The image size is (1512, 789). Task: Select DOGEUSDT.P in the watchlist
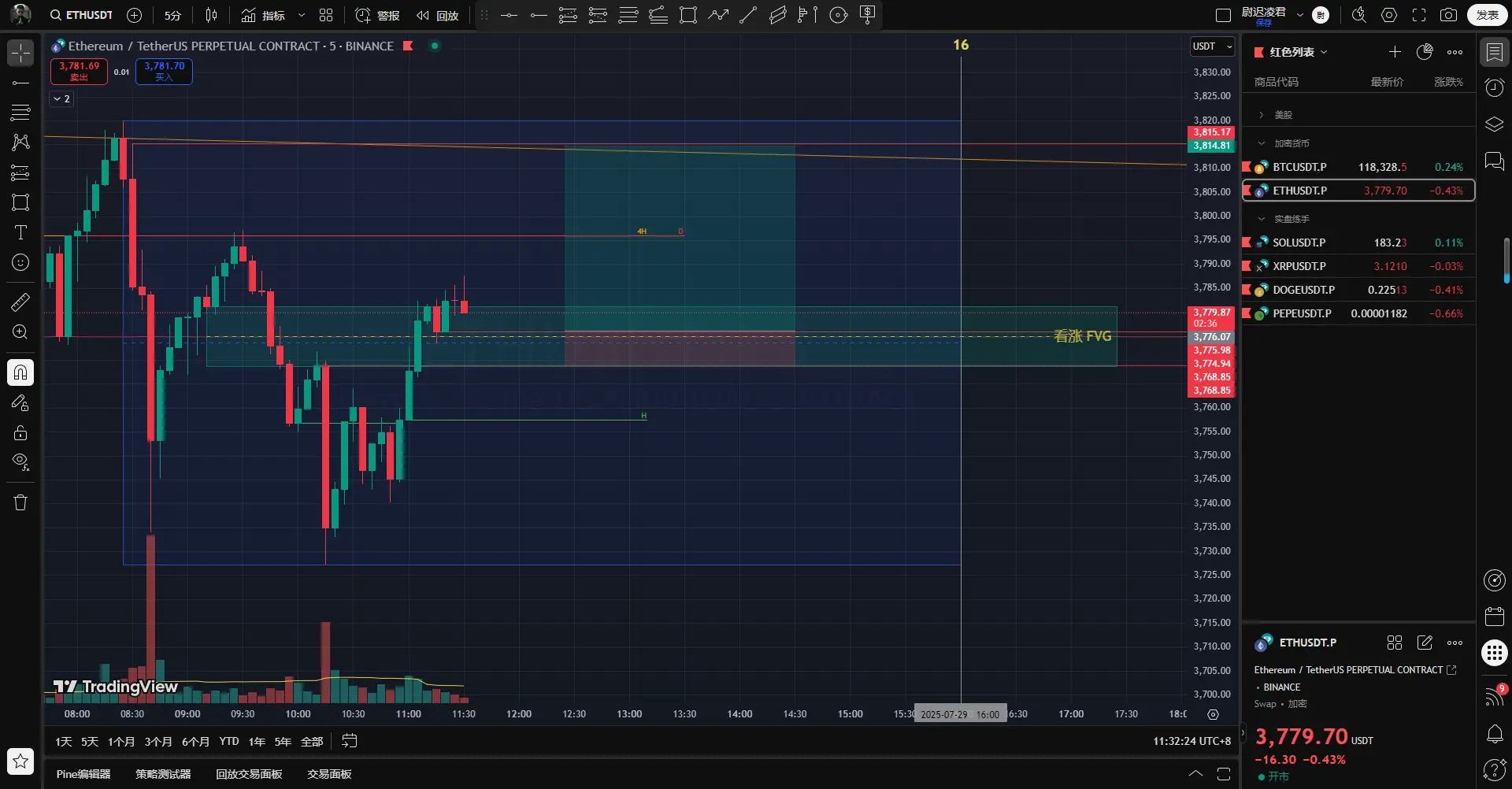[x=1358, y=290]
